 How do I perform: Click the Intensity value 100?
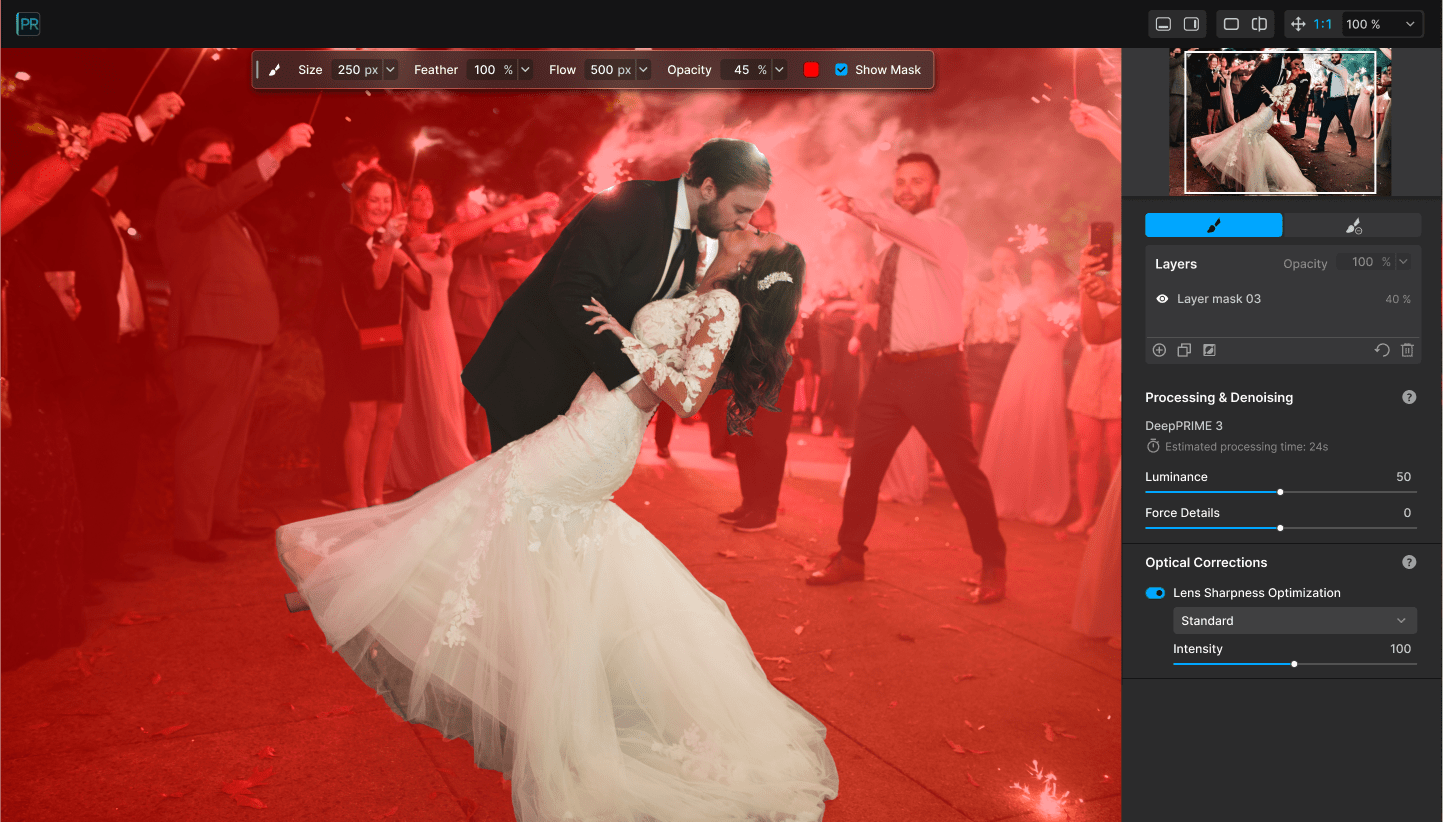[1400, 649]
